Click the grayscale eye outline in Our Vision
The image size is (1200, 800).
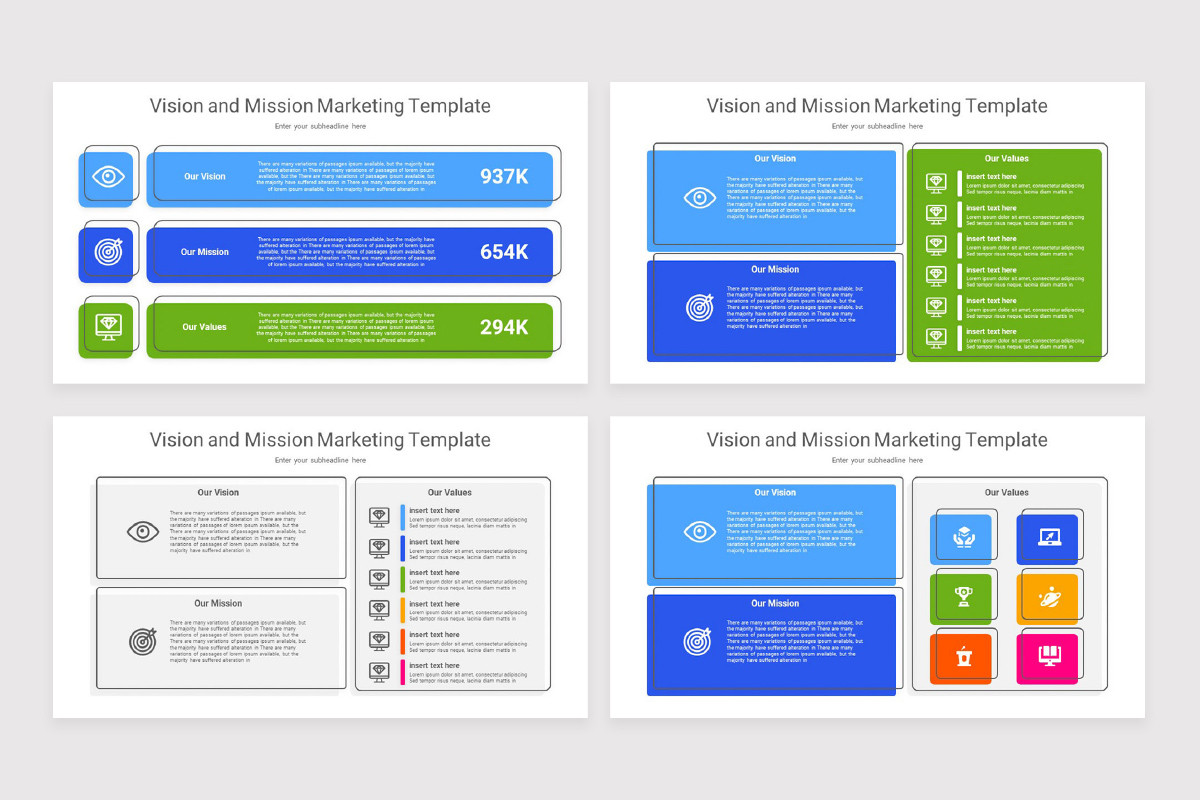click(143, 532)
